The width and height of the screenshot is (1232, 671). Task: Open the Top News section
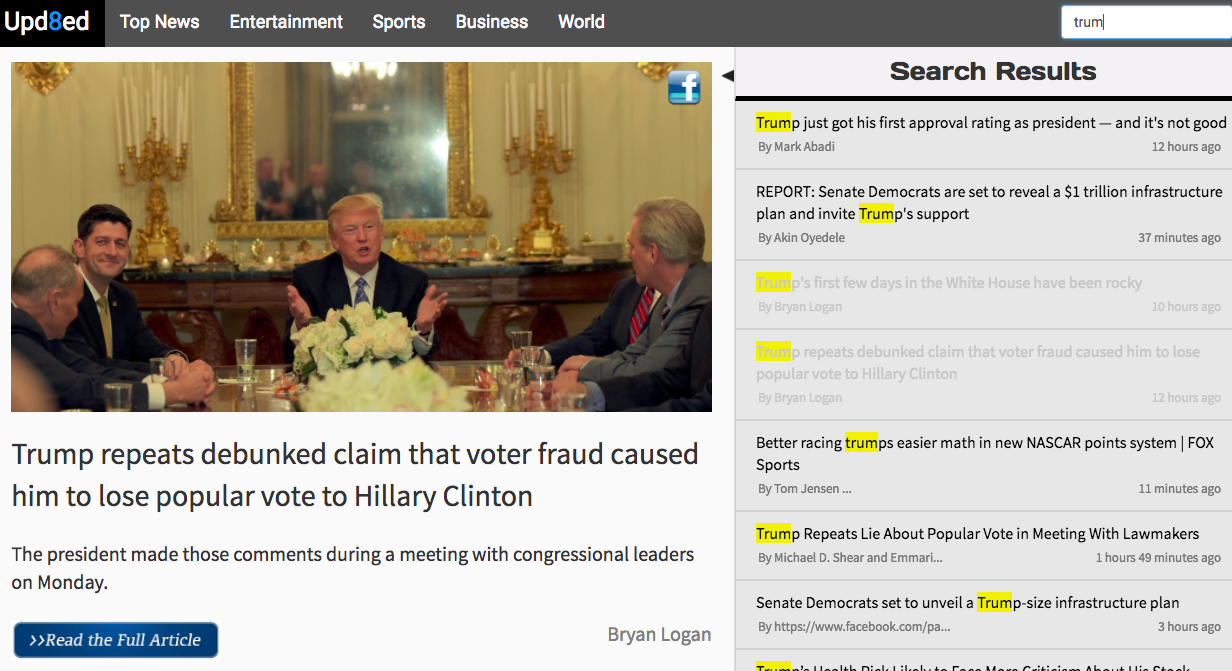click(159, 22)
